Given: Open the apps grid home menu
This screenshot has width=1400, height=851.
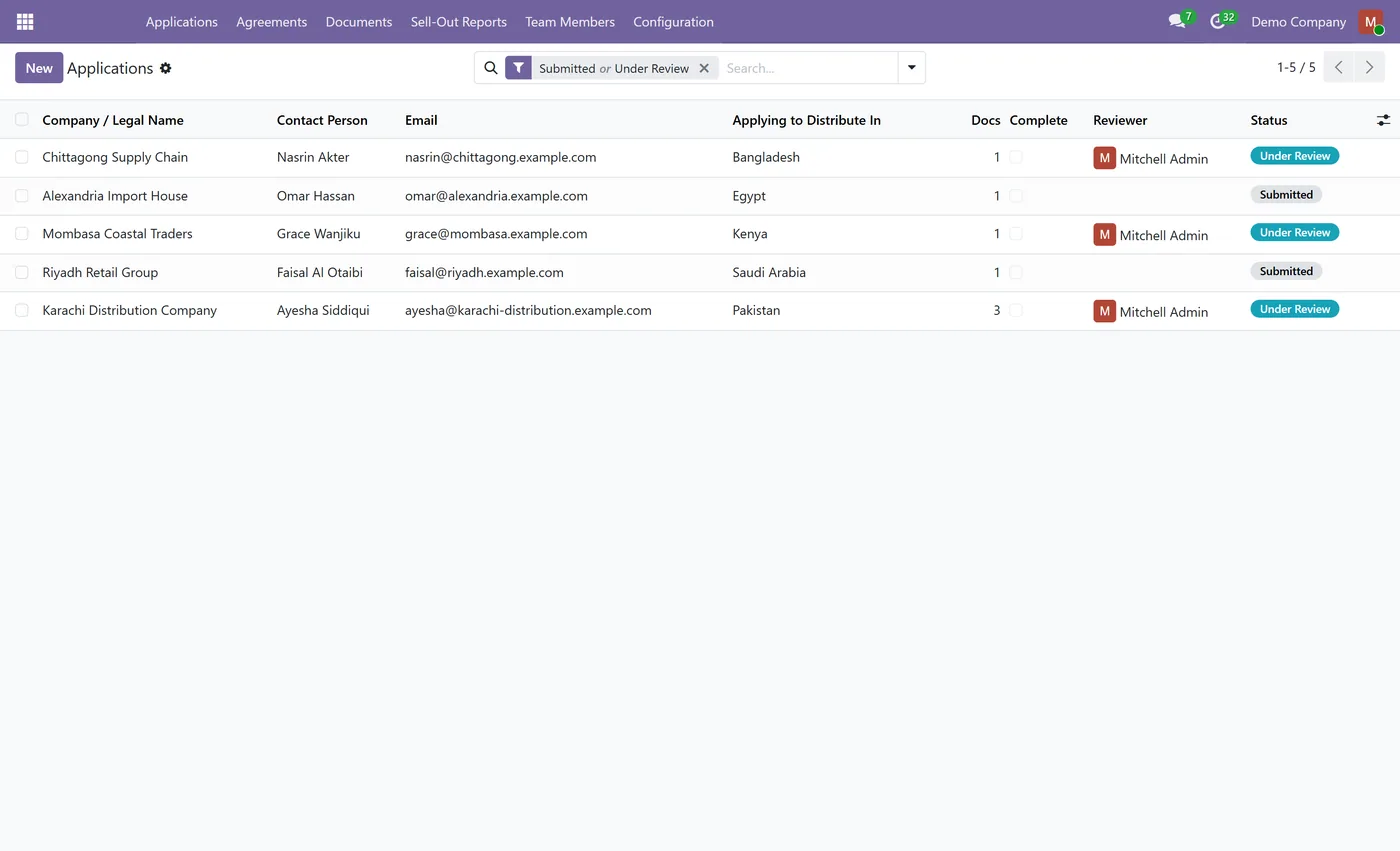Looking at the screenshot, I should coord(25,22).
